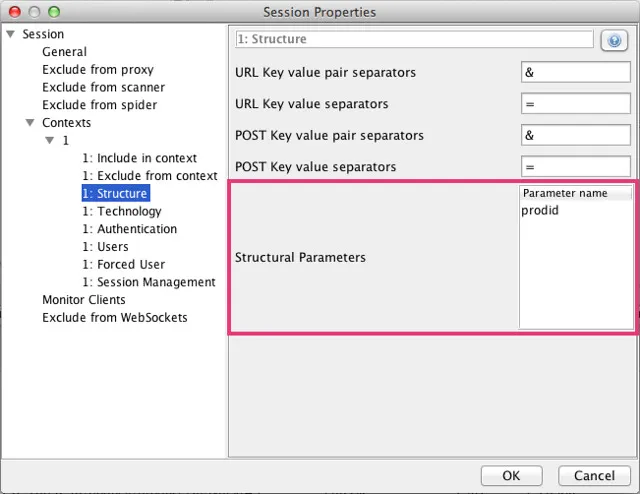Click the help icon button

click(613, 40)
